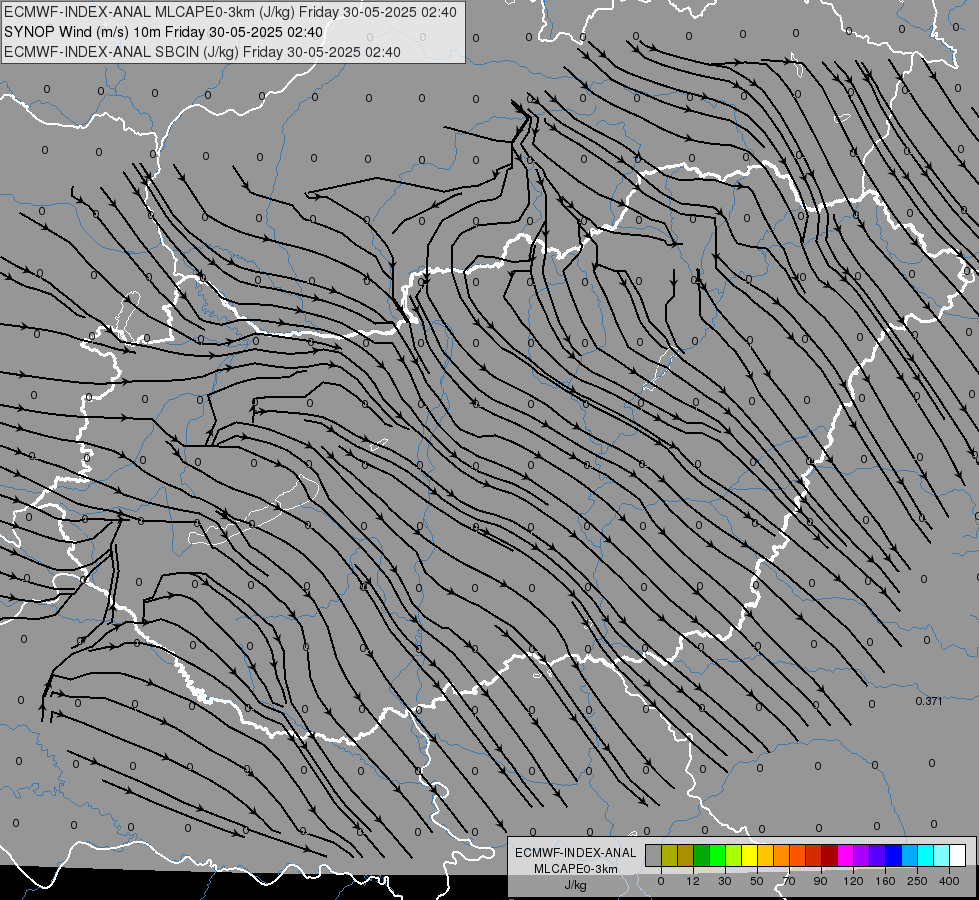979x900 pixels.
Task: Choose the pure blue legend swatch
Action: [894, 855]
